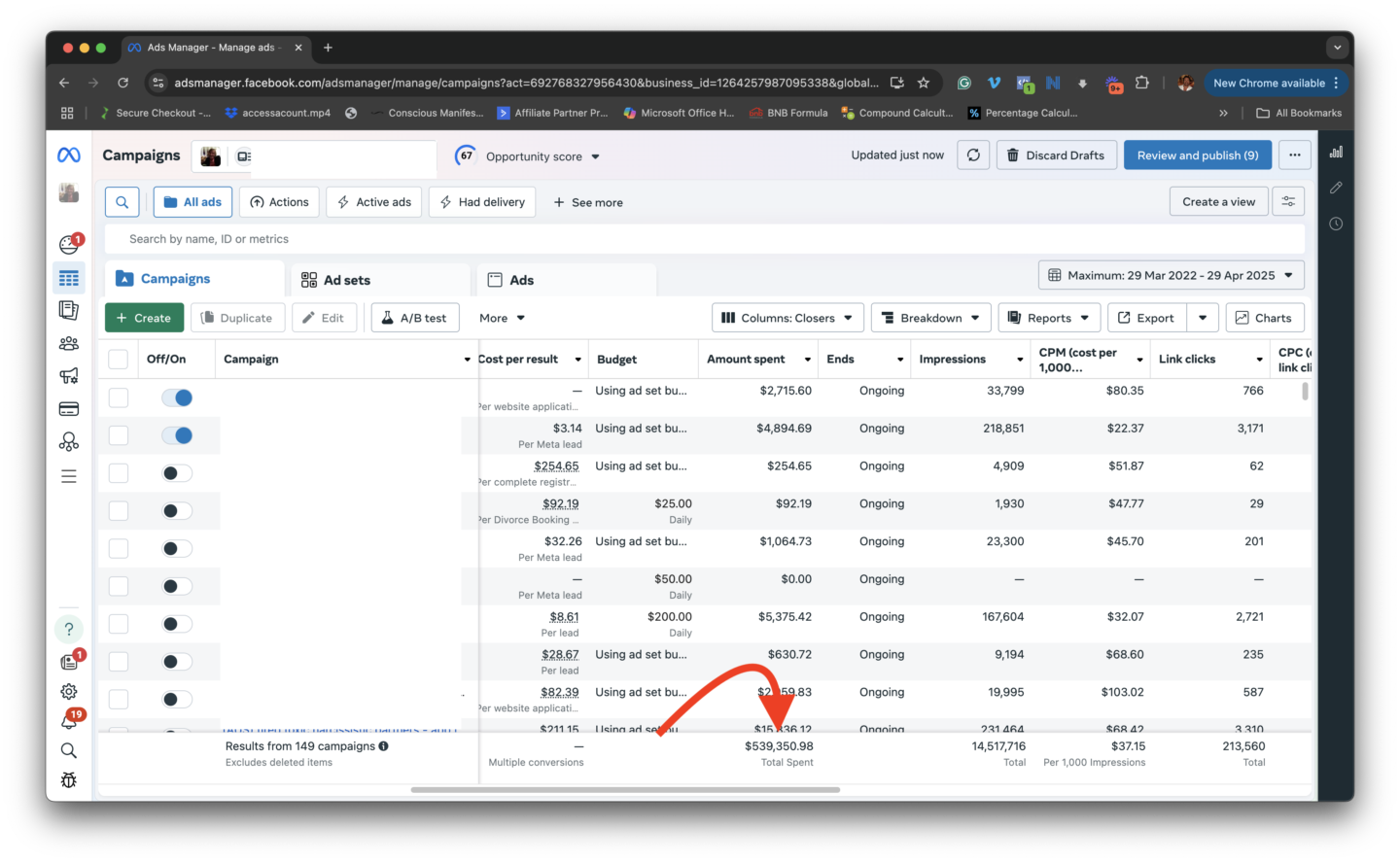Open the search magnifier icon in filter bar
The height and width of the screenshot is (862, 1400).
click(122, 202)
